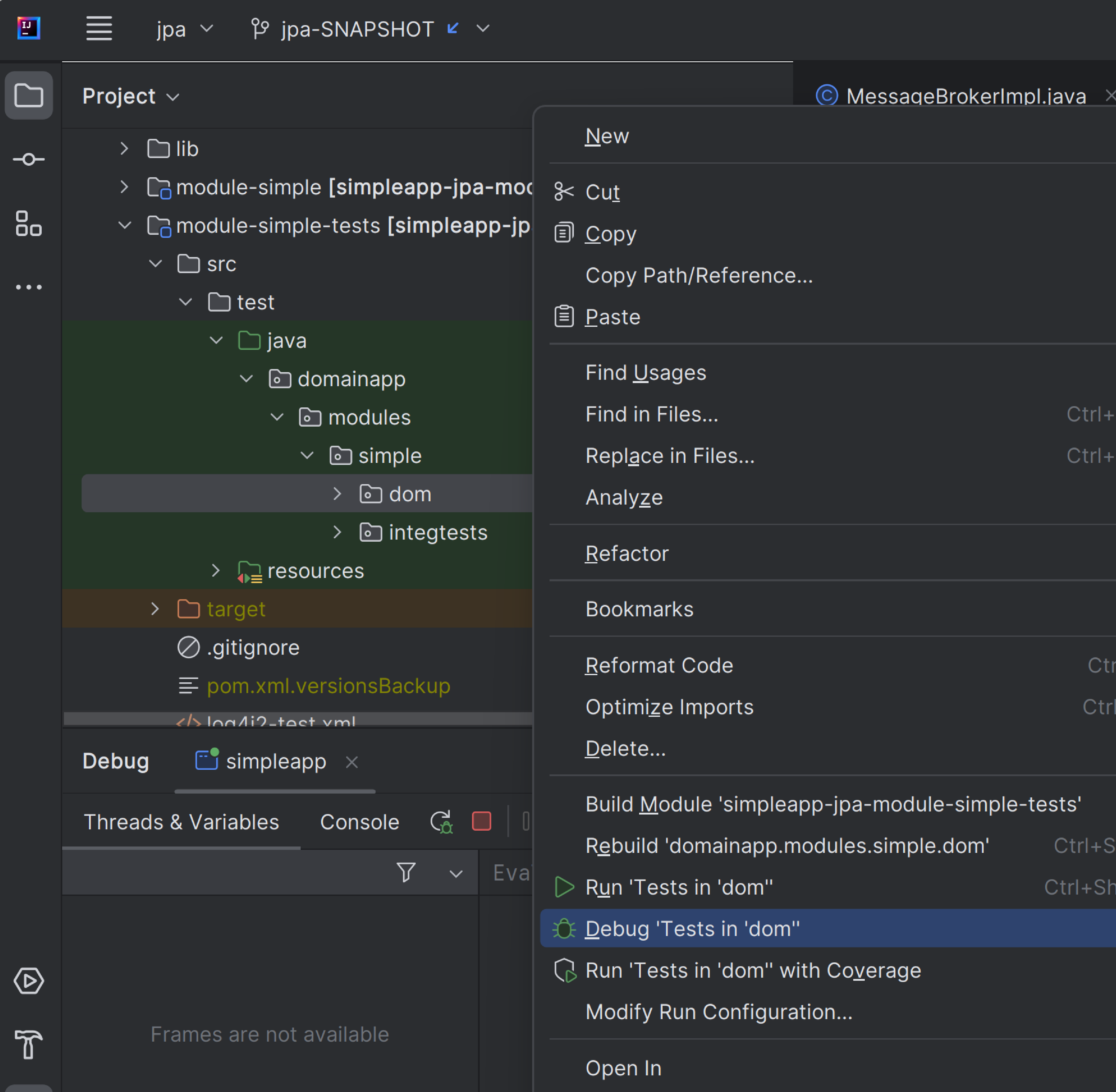The height and width of the screenshot is (1092, 1116).
Task: Click the Rerun debug icon
Action: coord(441,822)
